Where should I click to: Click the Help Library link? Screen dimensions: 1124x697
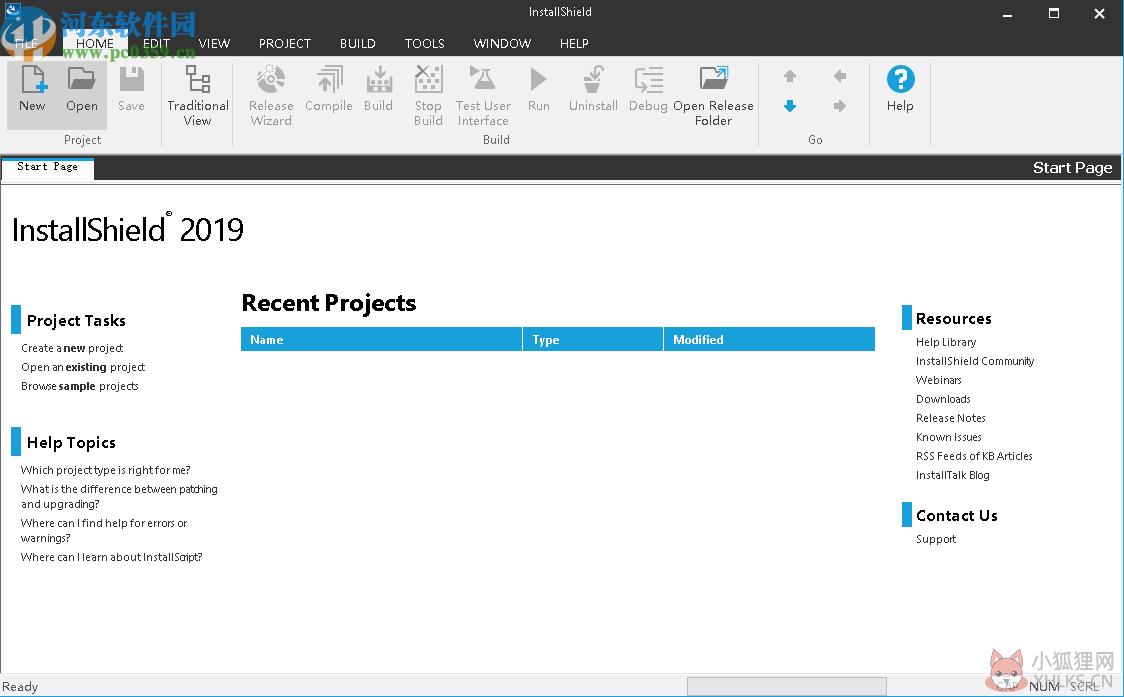click(946, 343)
